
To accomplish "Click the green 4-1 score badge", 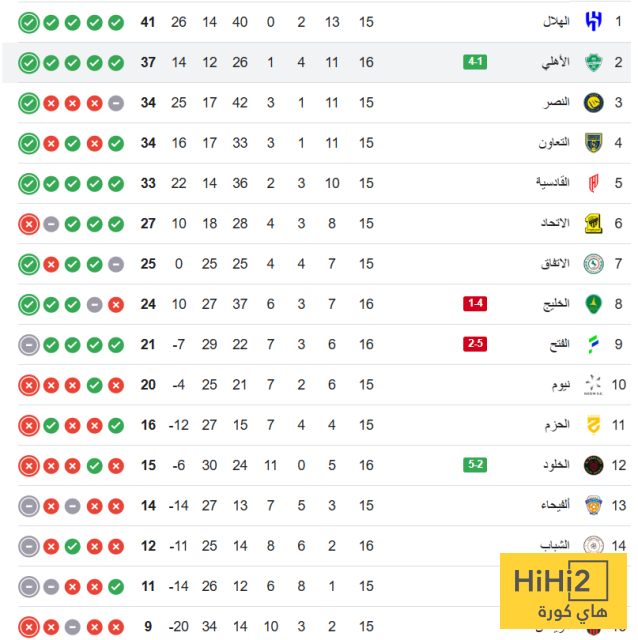I will click(475, 62).
